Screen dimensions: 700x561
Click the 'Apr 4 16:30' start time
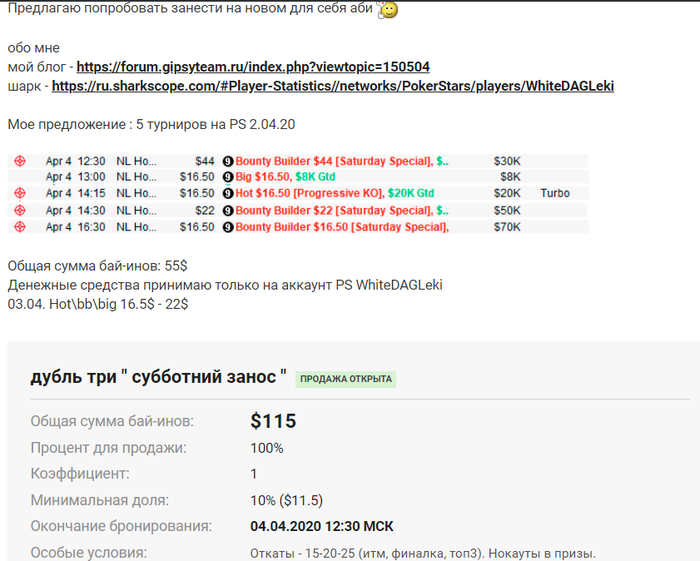(75, 227)
